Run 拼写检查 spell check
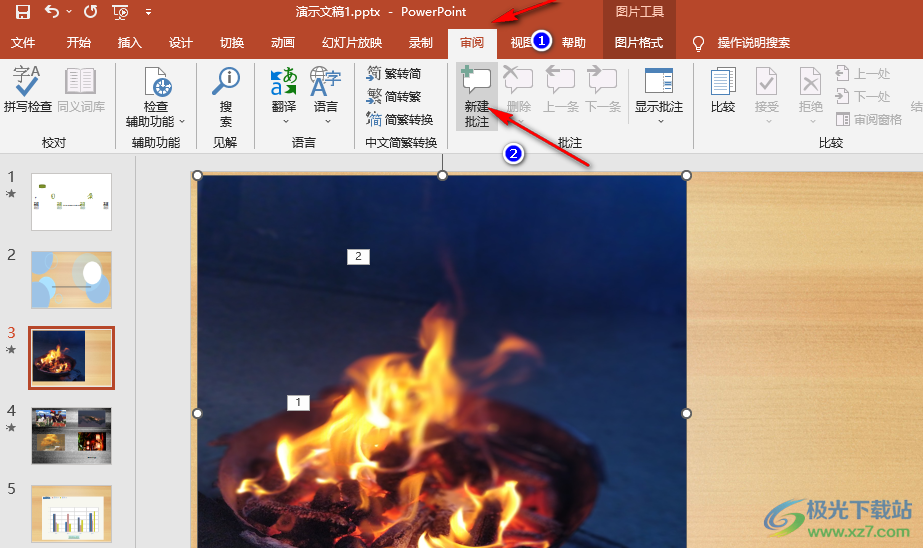Viewport: 923px width, 548px height. 28,89
